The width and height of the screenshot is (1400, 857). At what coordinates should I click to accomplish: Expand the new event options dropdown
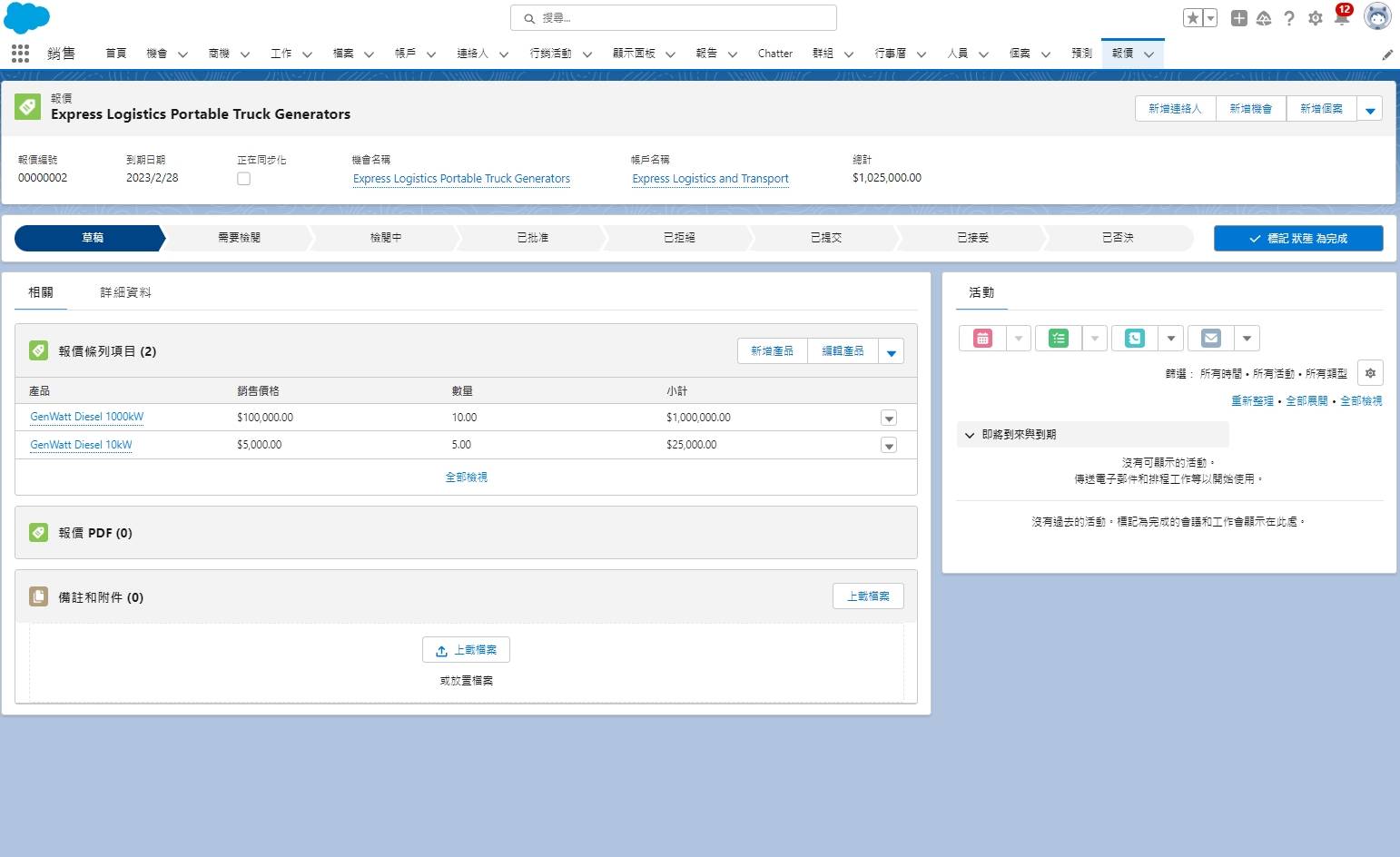[1019, 339]
